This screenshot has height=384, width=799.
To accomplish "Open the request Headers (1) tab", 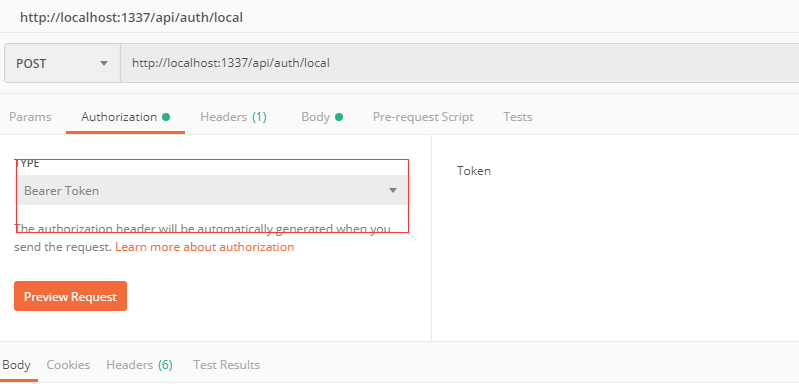I will tap(233, 117).
